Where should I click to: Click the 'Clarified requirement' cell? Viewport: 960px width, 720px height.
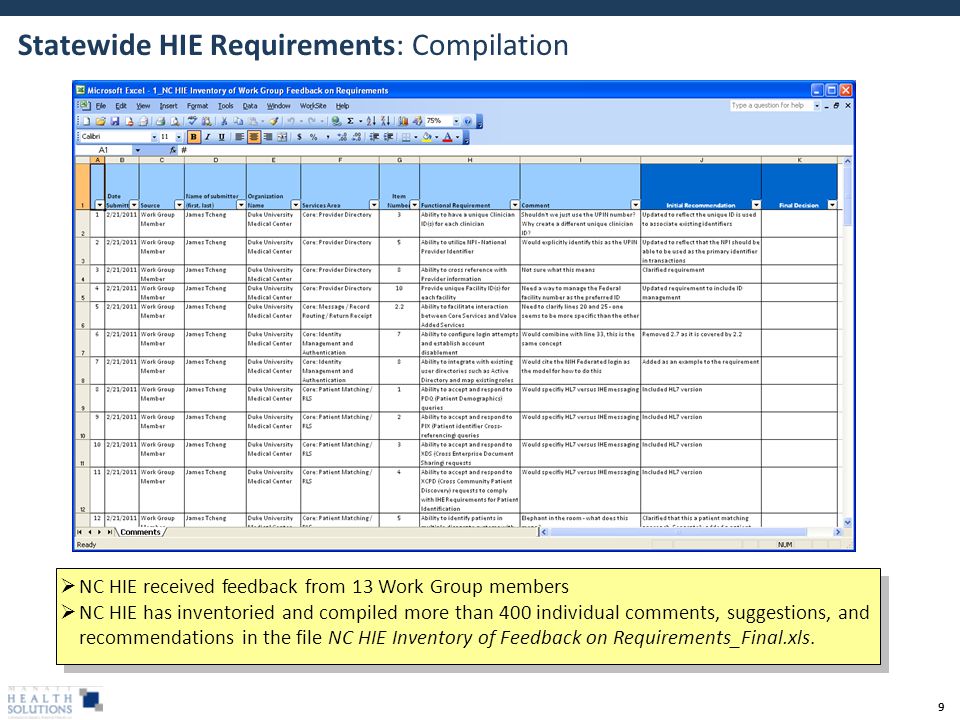[x=700, y=274]
